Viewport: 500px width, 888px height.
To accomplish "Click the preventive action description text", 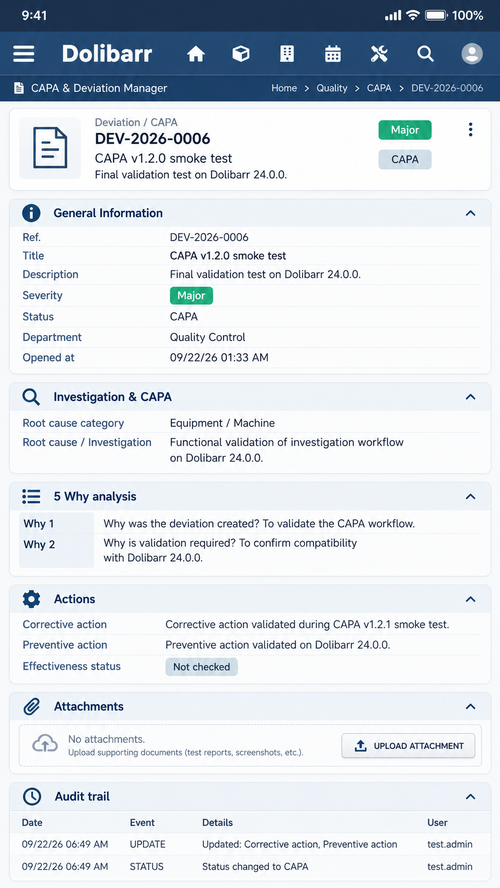I will click(x=278, y=645).
